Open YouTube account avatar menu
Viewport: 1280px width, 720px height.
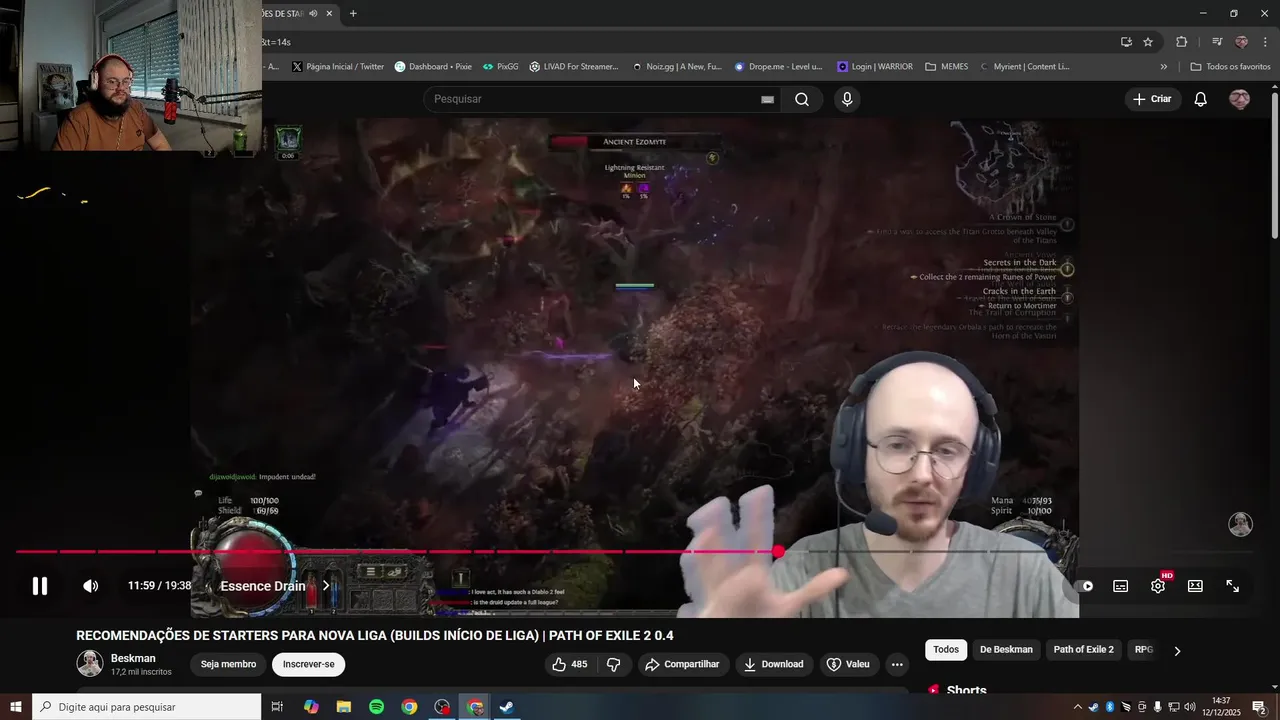coord(1239,99)
